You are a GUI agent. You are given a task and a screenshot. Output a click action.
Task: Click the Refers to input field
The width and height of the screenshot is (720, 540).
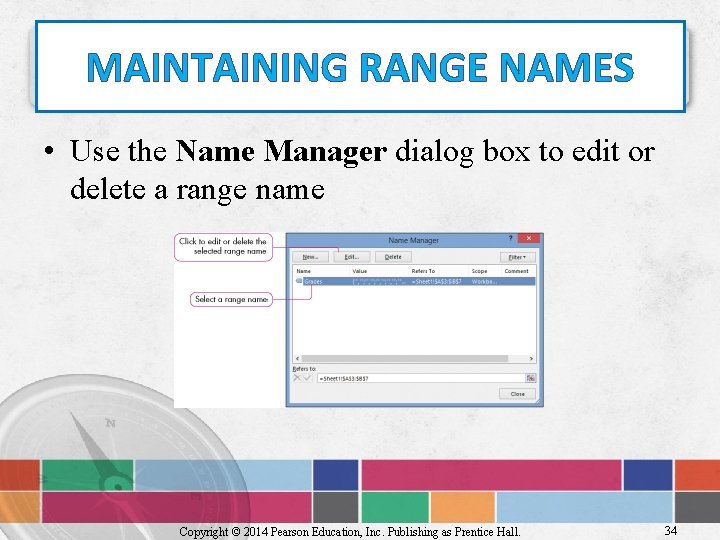point(421,378)
